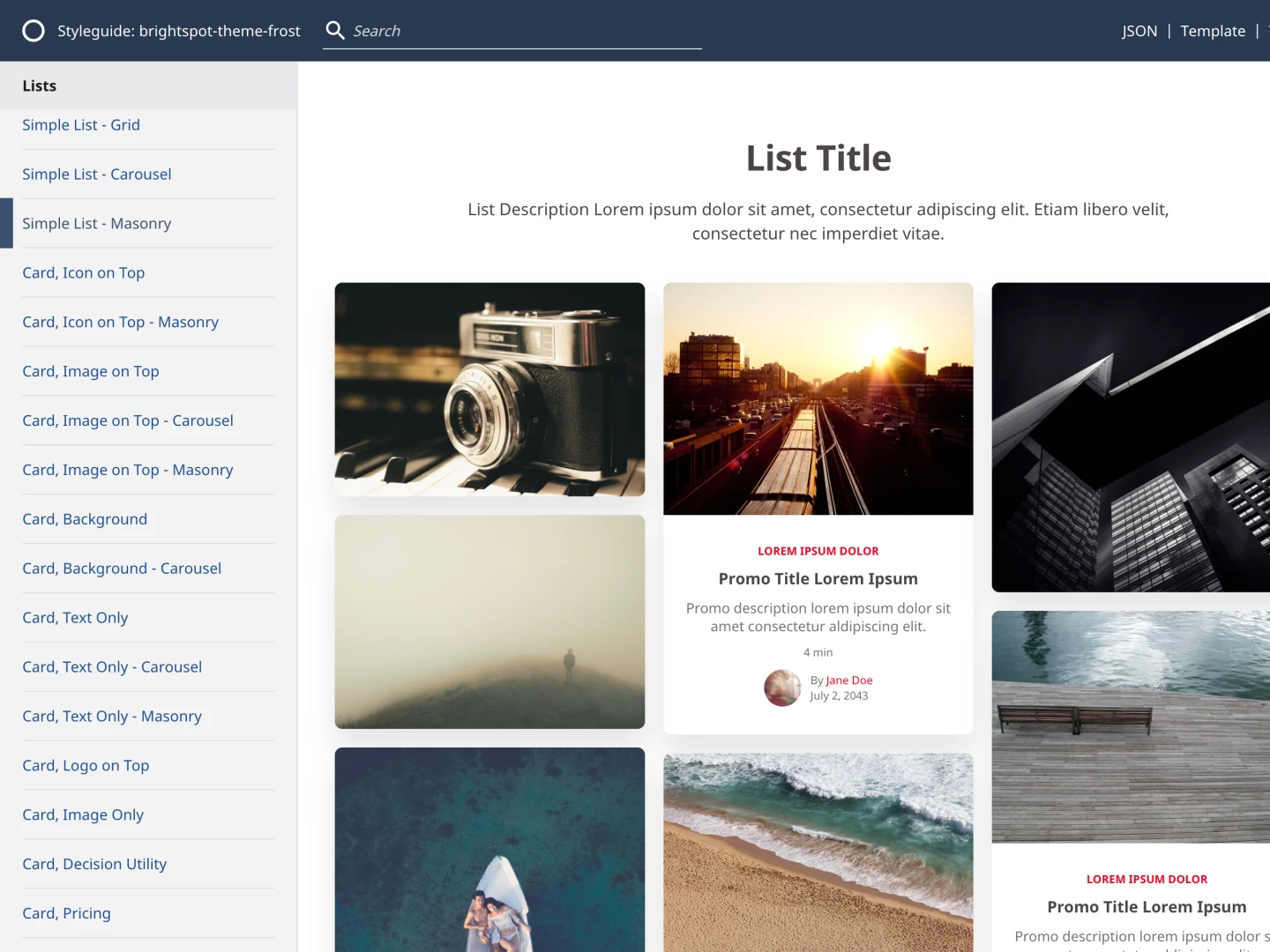1270x952 pixels.
Task: Open the Promo Title Lorem Ipsum heading
Action: coord(818,579)
